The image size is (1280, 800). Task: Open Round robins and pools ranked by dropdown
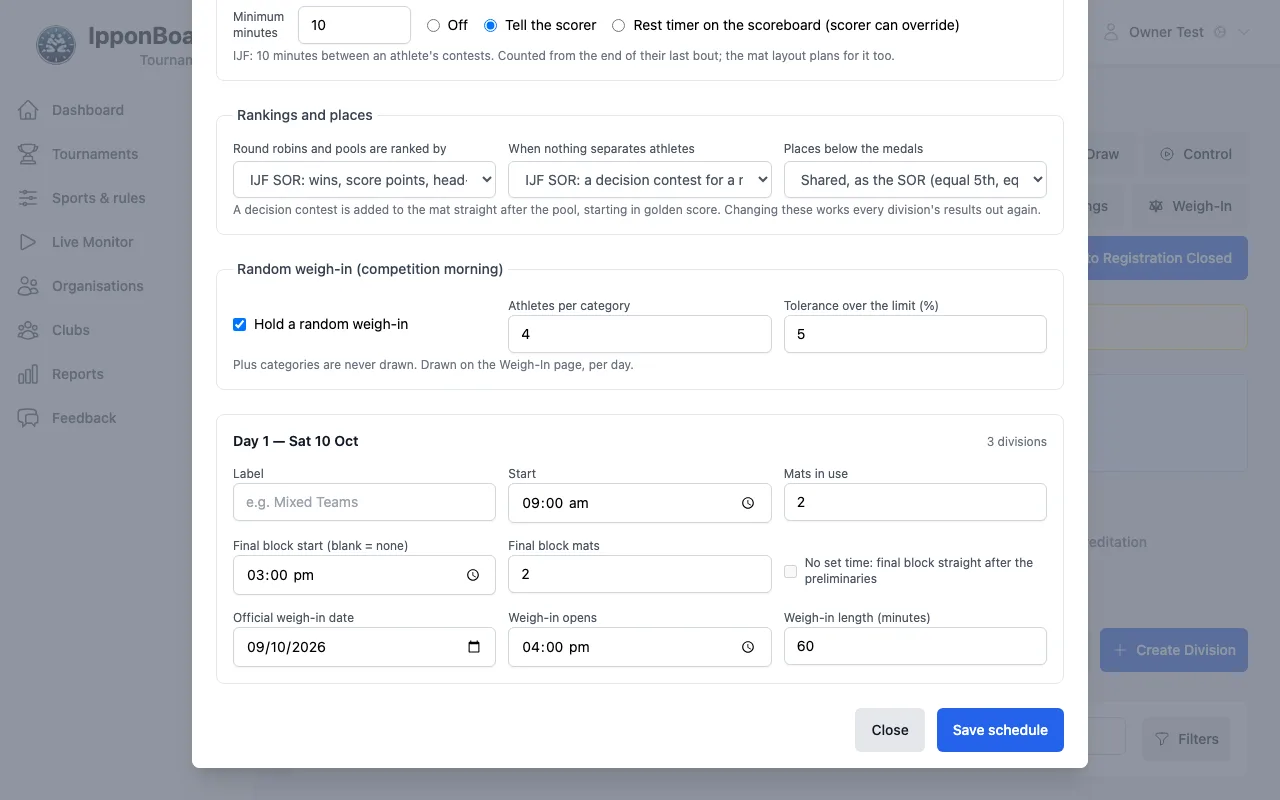coord(364,180)
